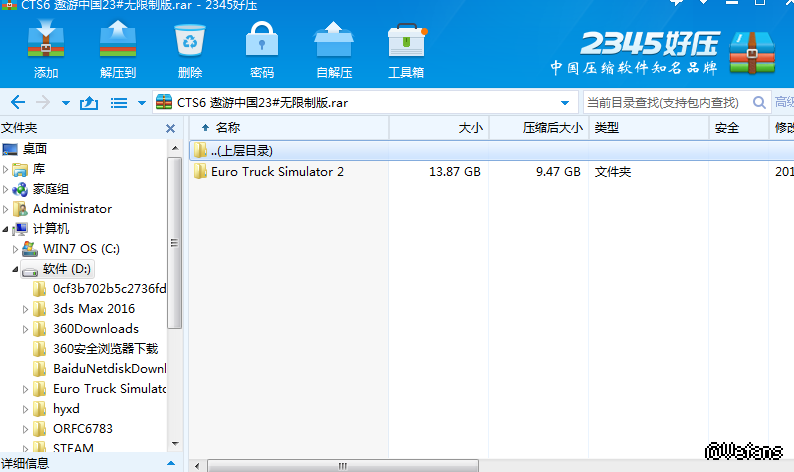Go forward with the right arrow
This screenshot has width=794, height=472.
tap(43, 103)
